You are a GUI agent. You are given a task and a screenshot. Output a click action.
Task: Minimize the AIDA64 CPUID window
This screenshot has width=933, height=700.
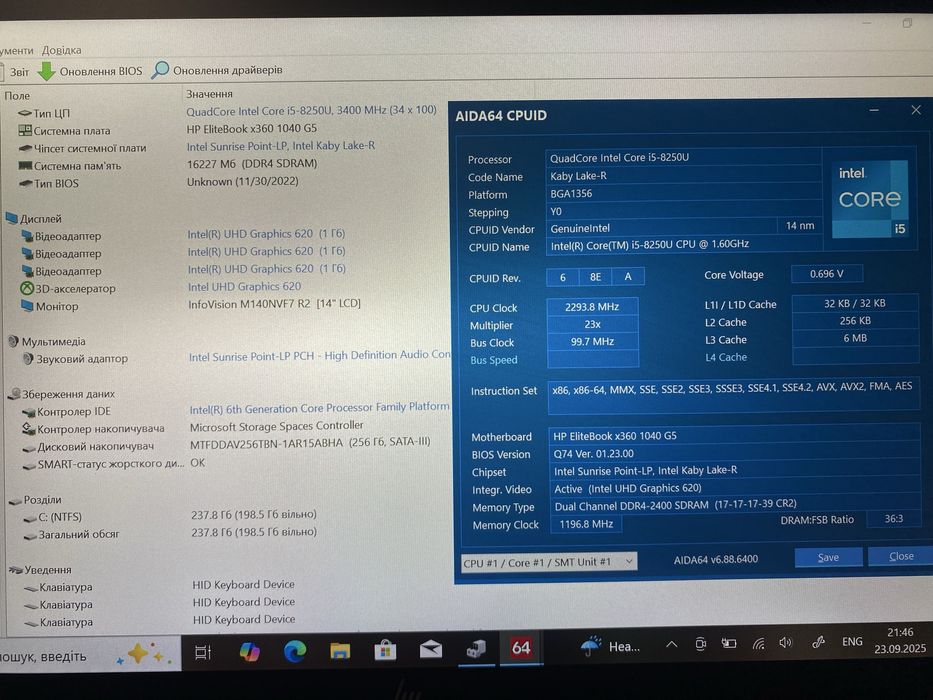pyautogui.click(x=874, y=111)
